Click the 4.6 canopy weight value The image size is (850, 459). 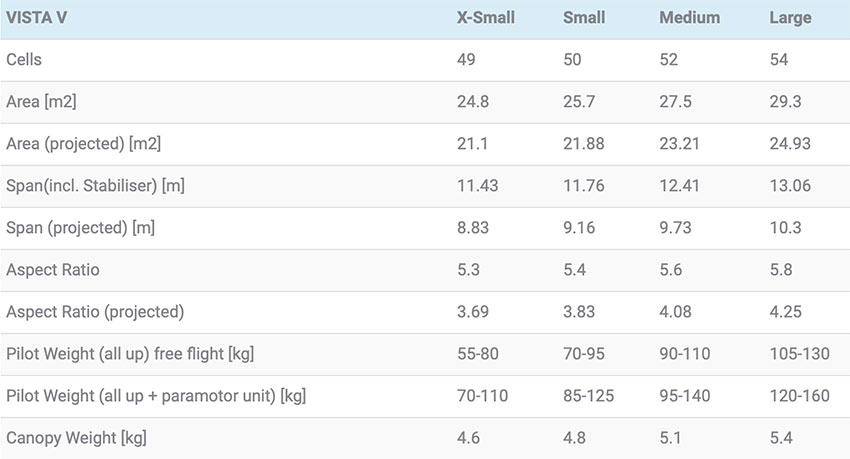468,438
